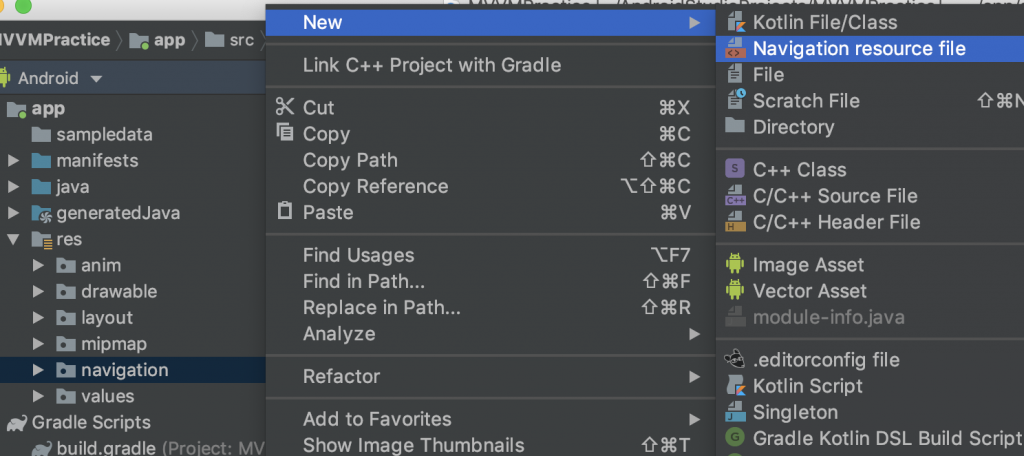Click the Kotlin File/Class icon
The image size is (1024, 456).
click(736, 22)
